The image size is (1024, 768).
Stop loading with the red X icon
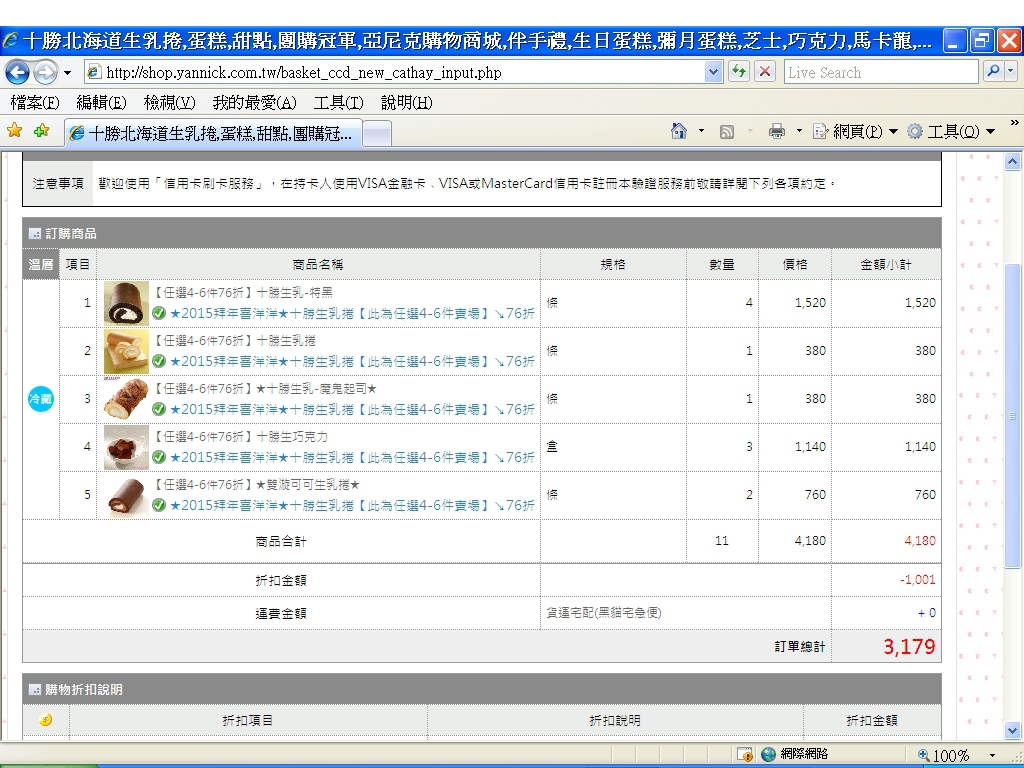point(765,72)
